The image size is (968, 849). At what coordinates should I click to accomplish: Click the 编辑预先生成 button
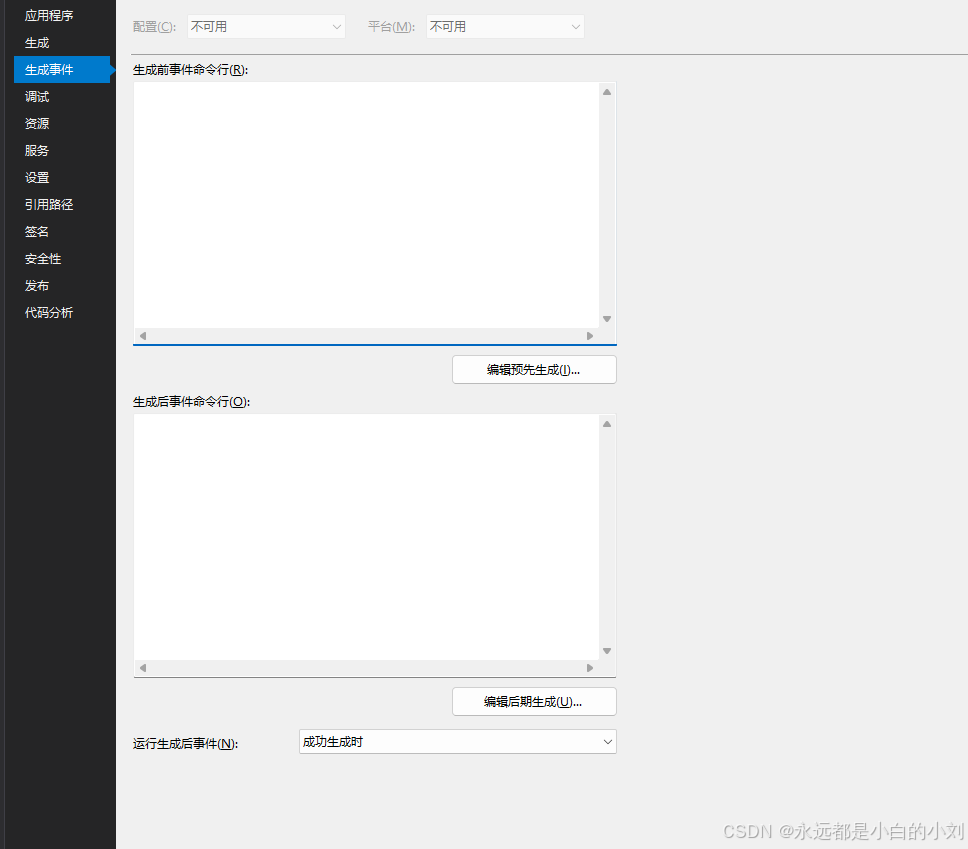[x=534, y=369]
